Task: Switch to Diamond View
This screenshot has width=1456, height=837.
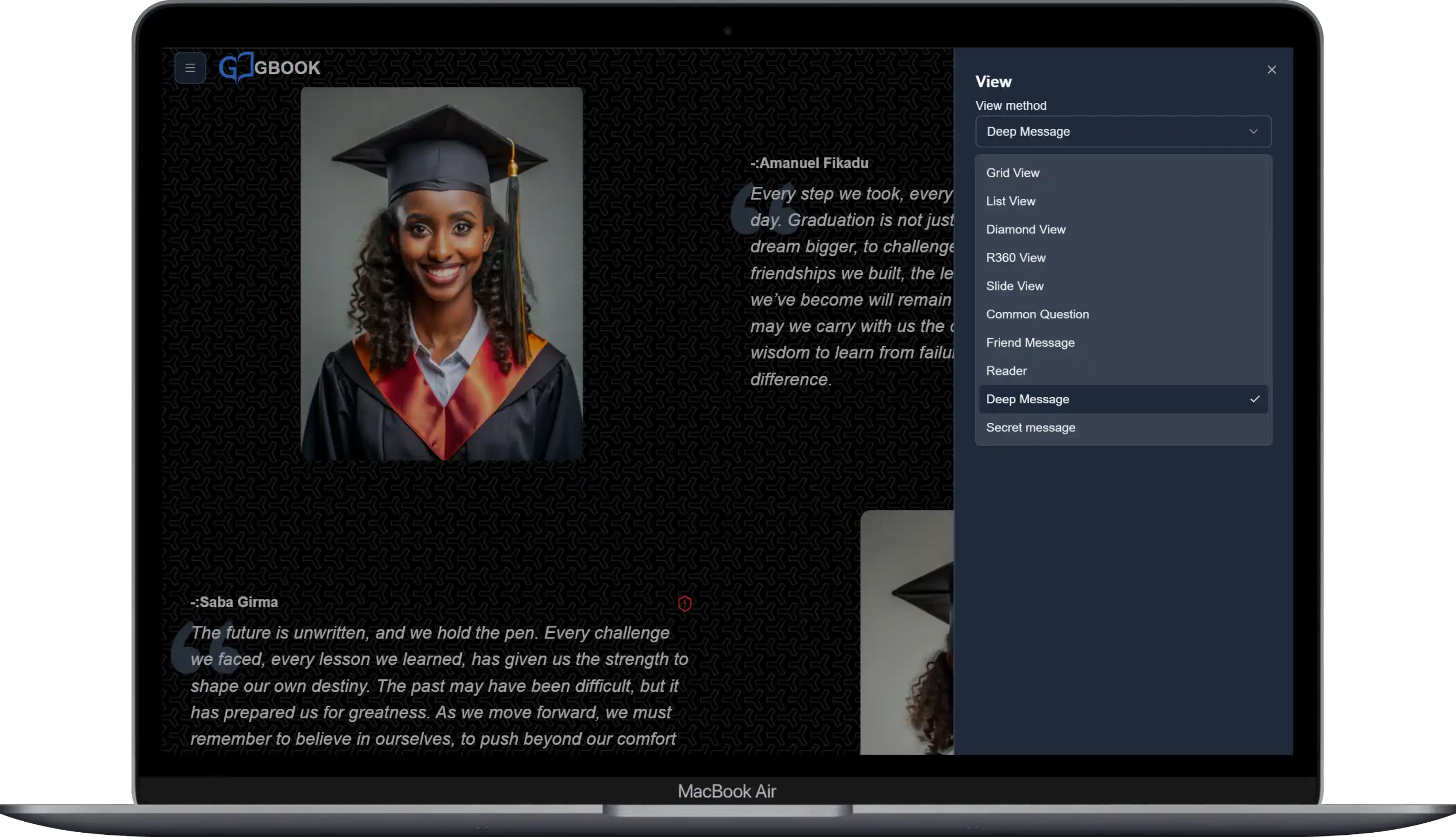Action: coord(1026,230)
